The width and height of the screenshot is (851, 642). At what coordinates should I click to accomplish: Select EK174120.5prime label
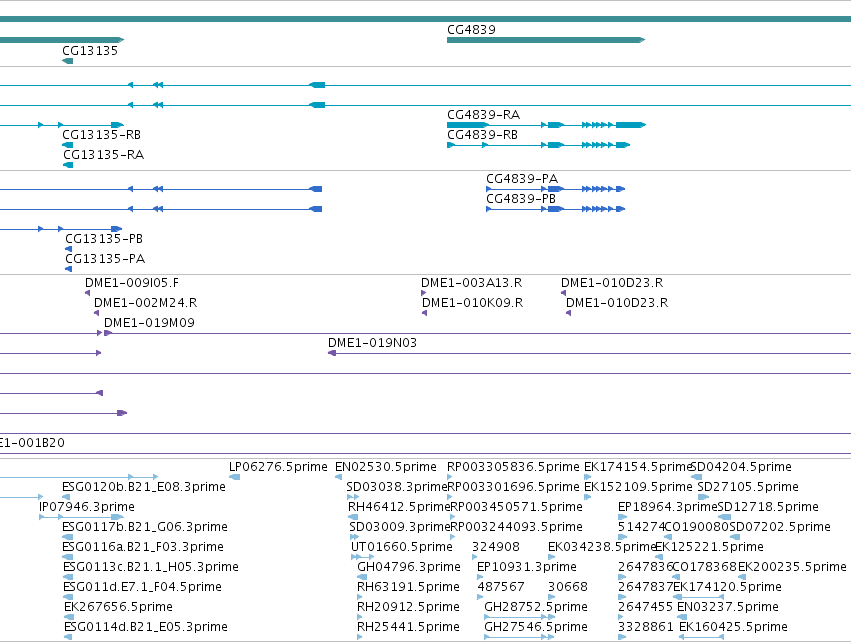click(727, 587)
